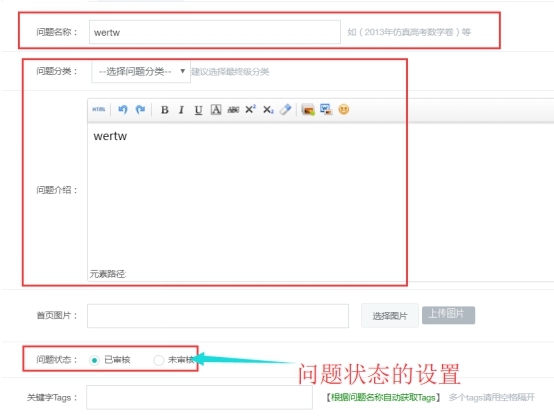Click the 上传图片 button
The image size is (554, 420).
coord(448,315)
